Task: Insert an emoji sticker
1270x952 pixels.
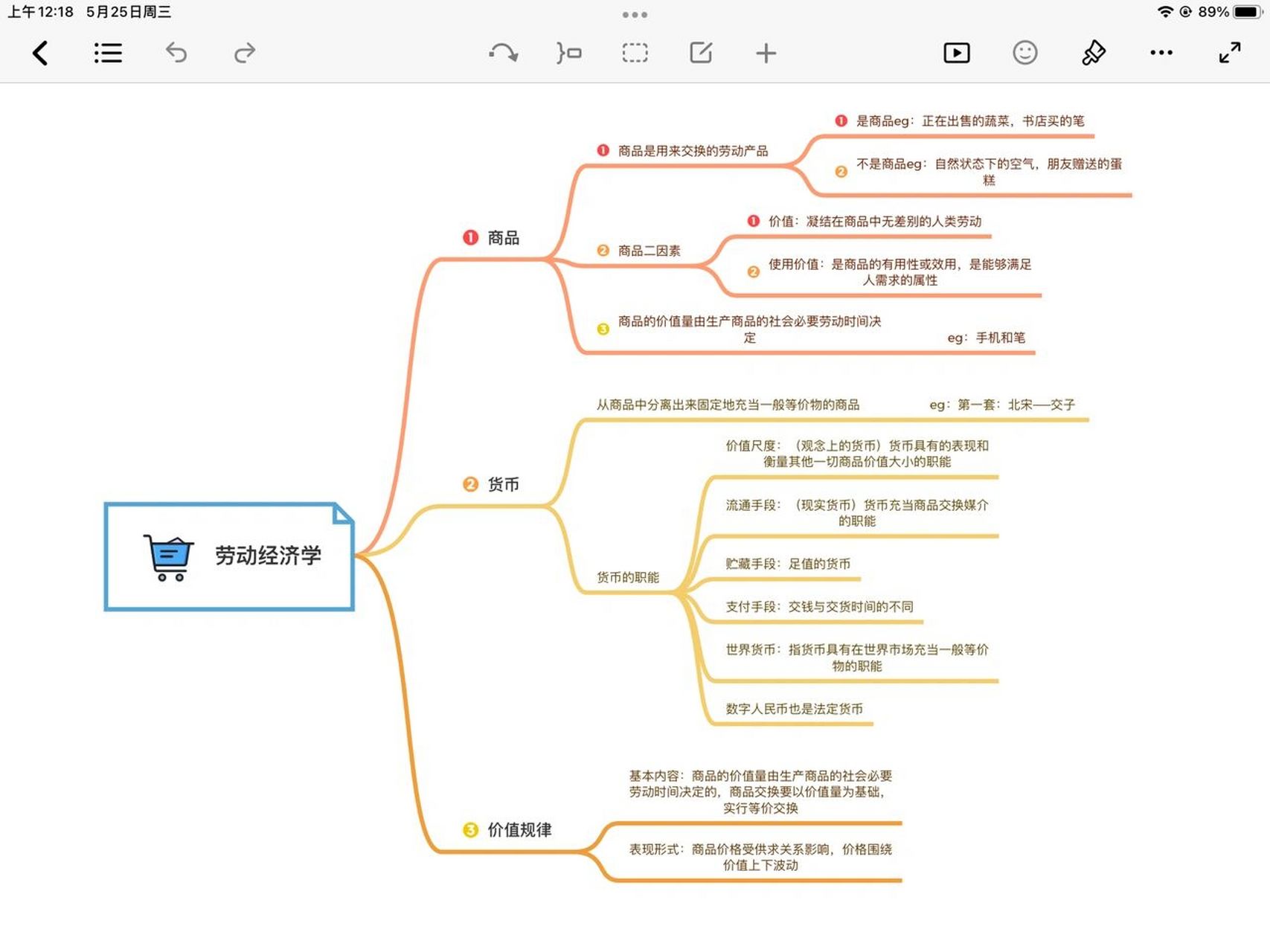Action: (1024, 53)
